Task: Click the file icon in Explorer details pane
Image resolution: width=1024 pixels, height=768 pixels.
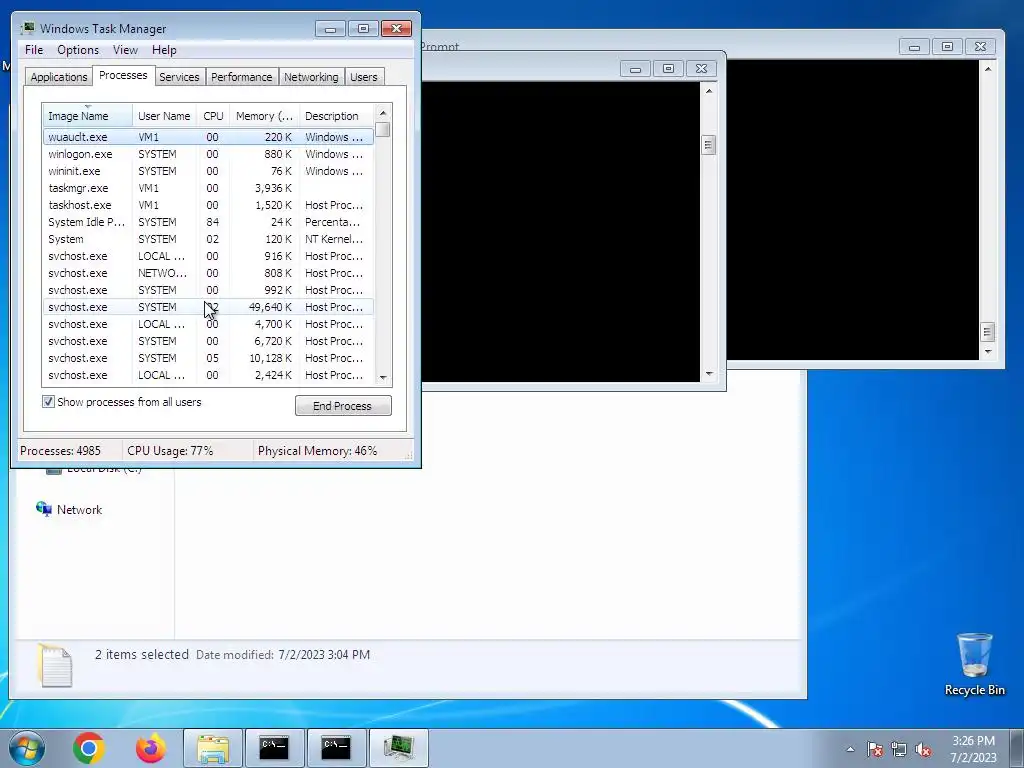Action: tap(55, 665)
